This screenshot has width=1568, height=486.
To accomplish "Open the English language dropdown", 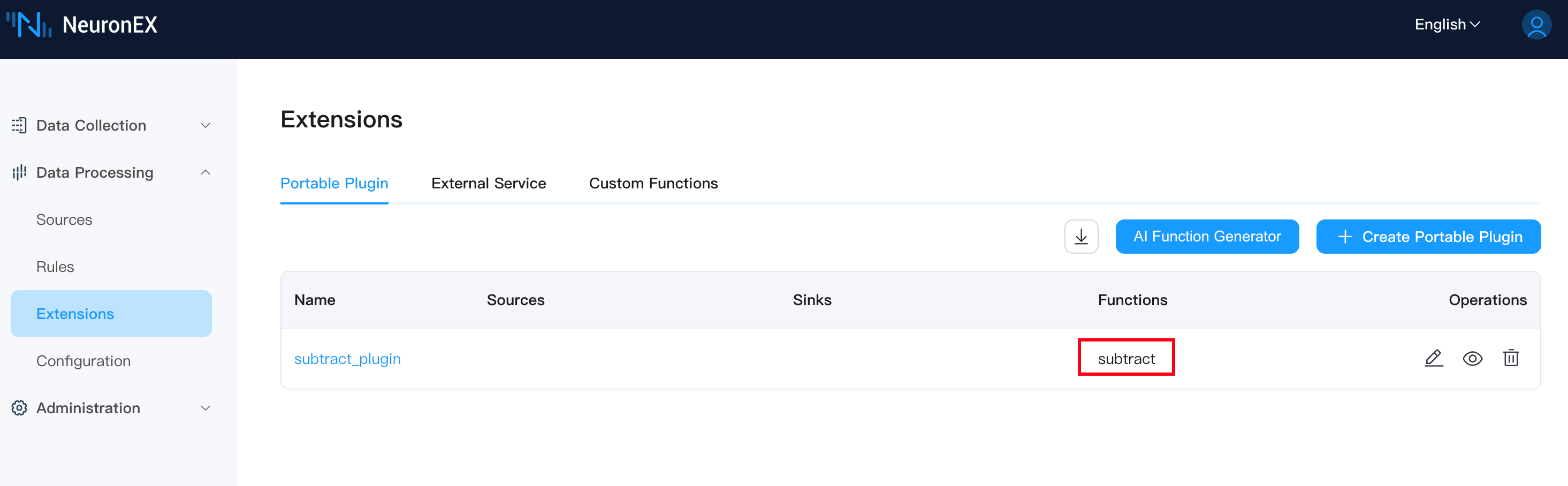I will point(1447,25).
